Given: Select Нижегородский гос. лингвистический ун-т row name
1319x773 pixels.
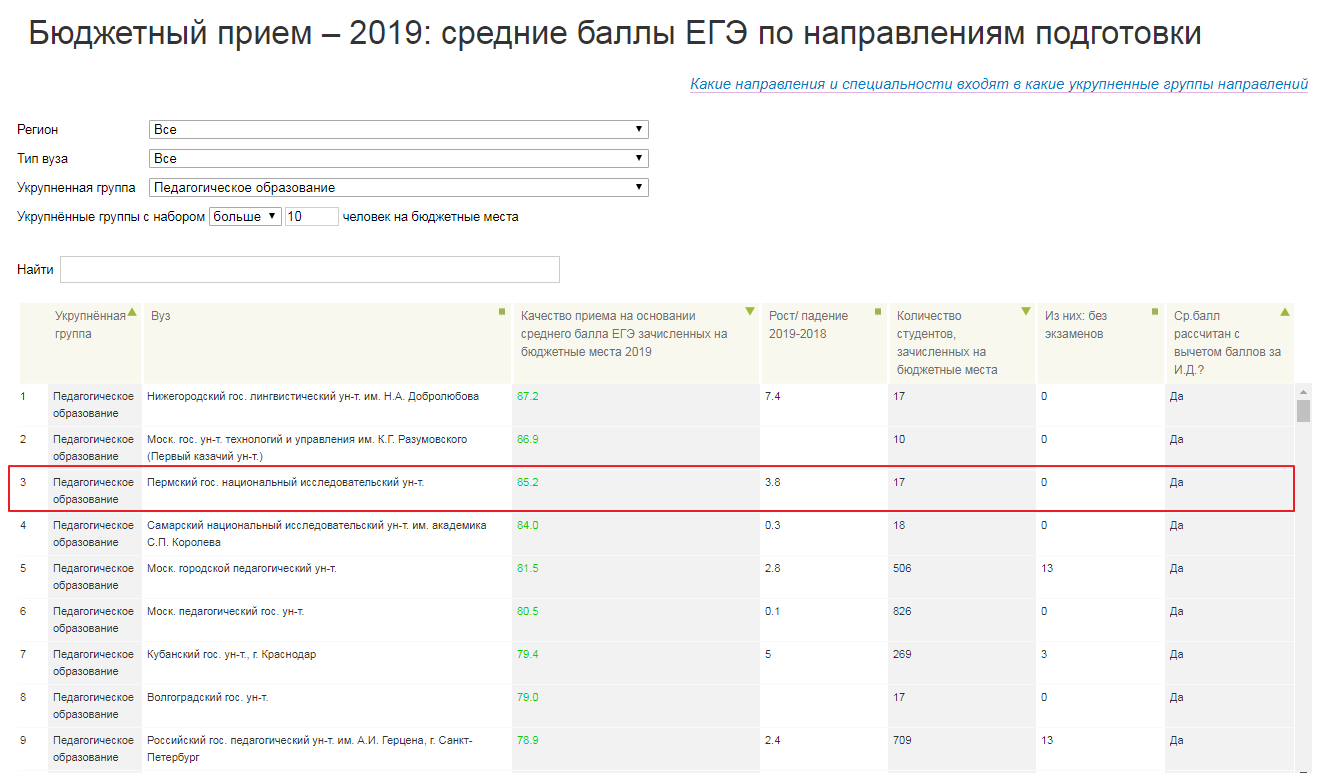Looking at the screenshot, I should tap(313, 396).
